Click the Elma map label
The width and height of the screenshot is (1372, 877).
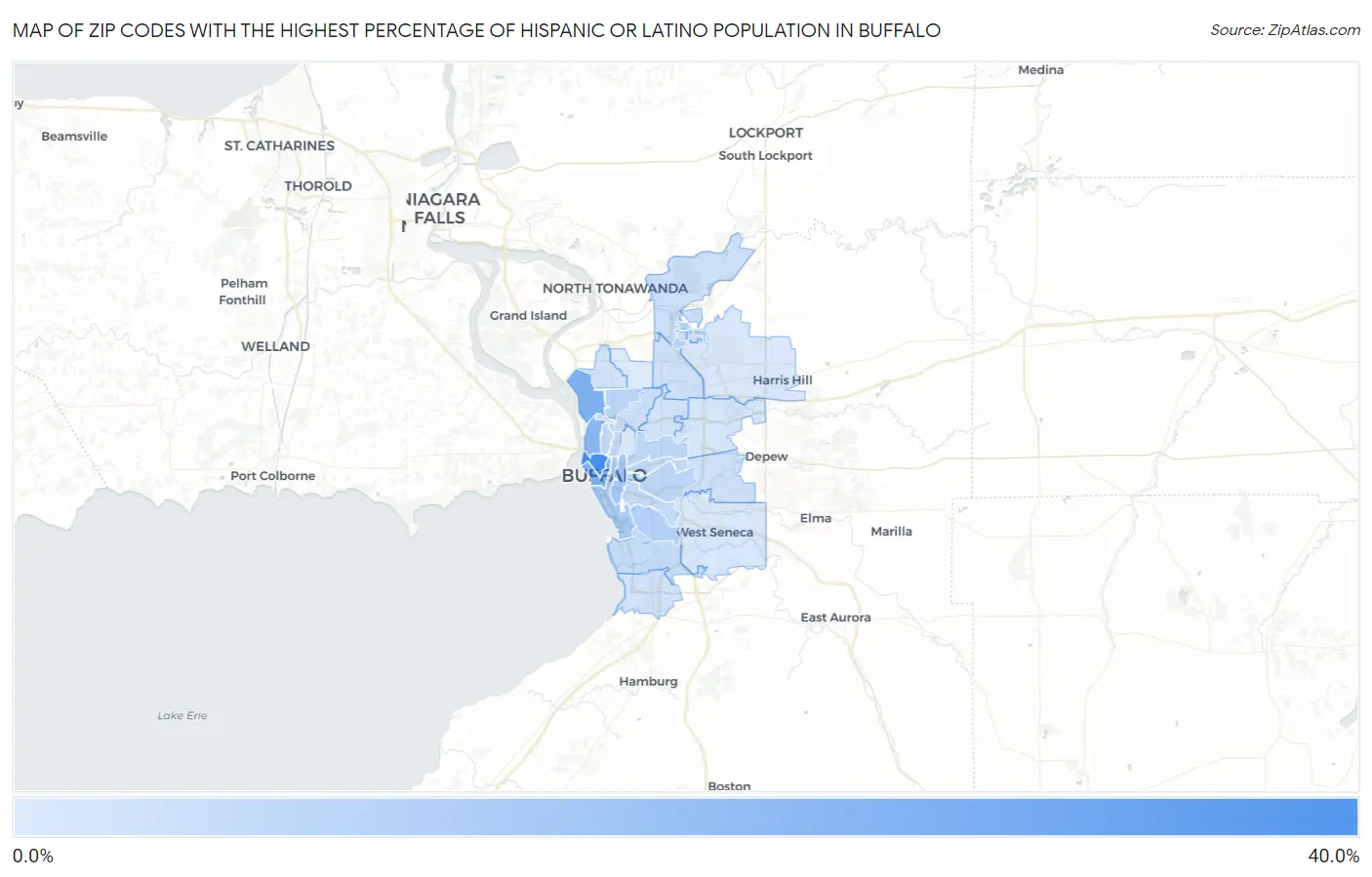[x=816, y=518]
